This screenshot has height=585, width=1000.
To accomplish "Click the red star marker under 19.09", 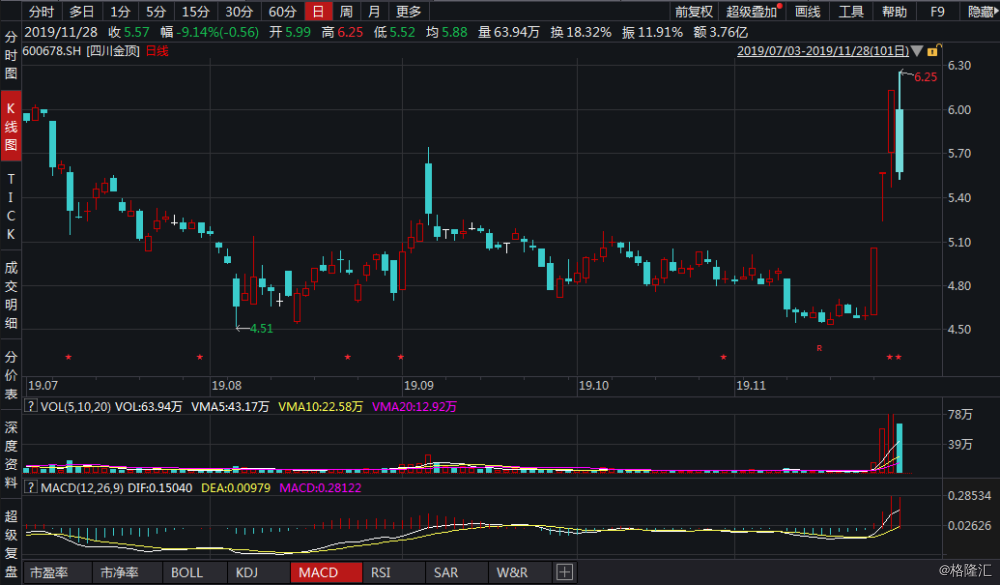I will (x=401, y=357).
